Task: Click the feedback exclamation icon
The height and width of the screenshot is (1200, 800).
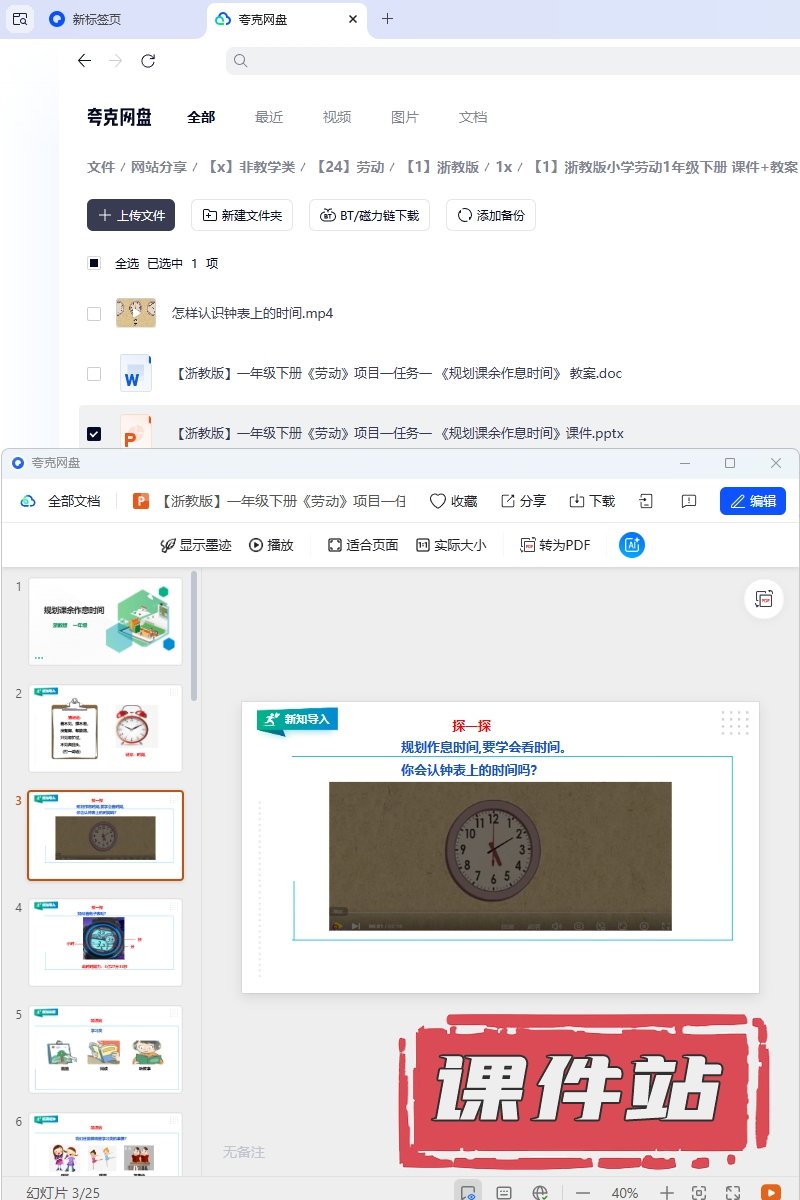Action: [x=688, y=501]
